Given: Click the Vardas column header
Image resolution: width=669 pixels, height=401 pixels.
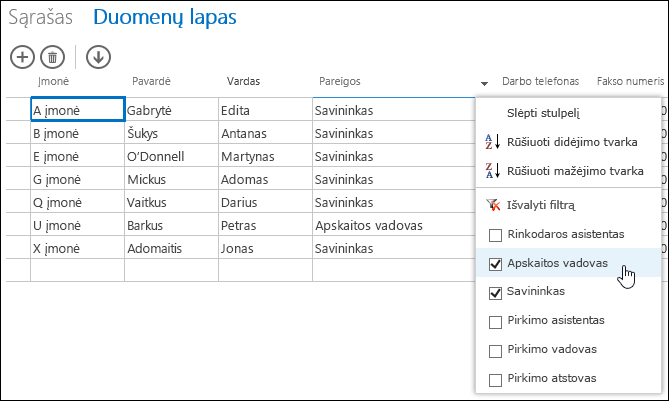Looking at the screenshot, I should coord(243,81).
